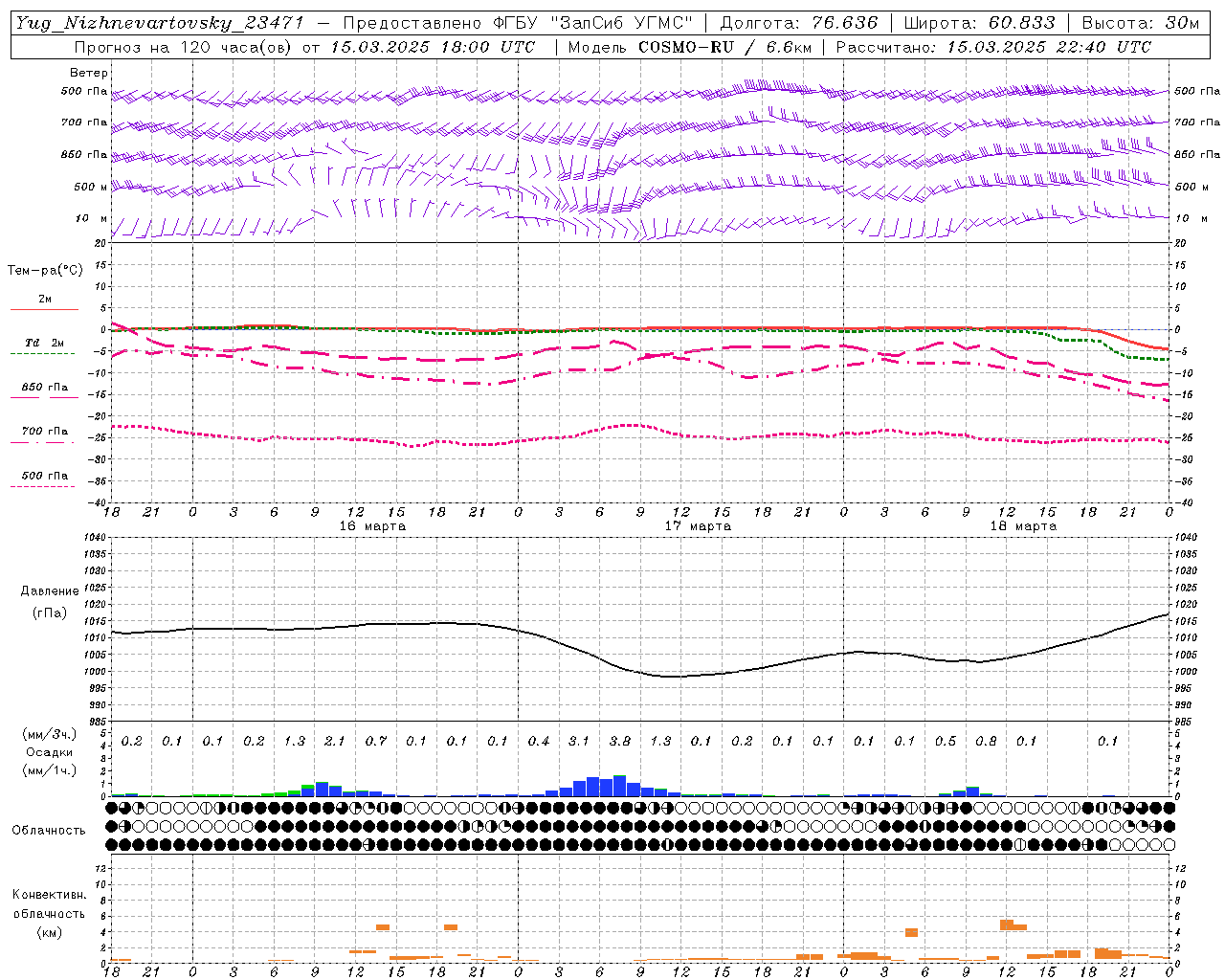This screenshot has width=1225, height=980.
Task: Select the text Предоставлено ФГБУ "ЗапСиб УГМС"
Action: (517, 23)
